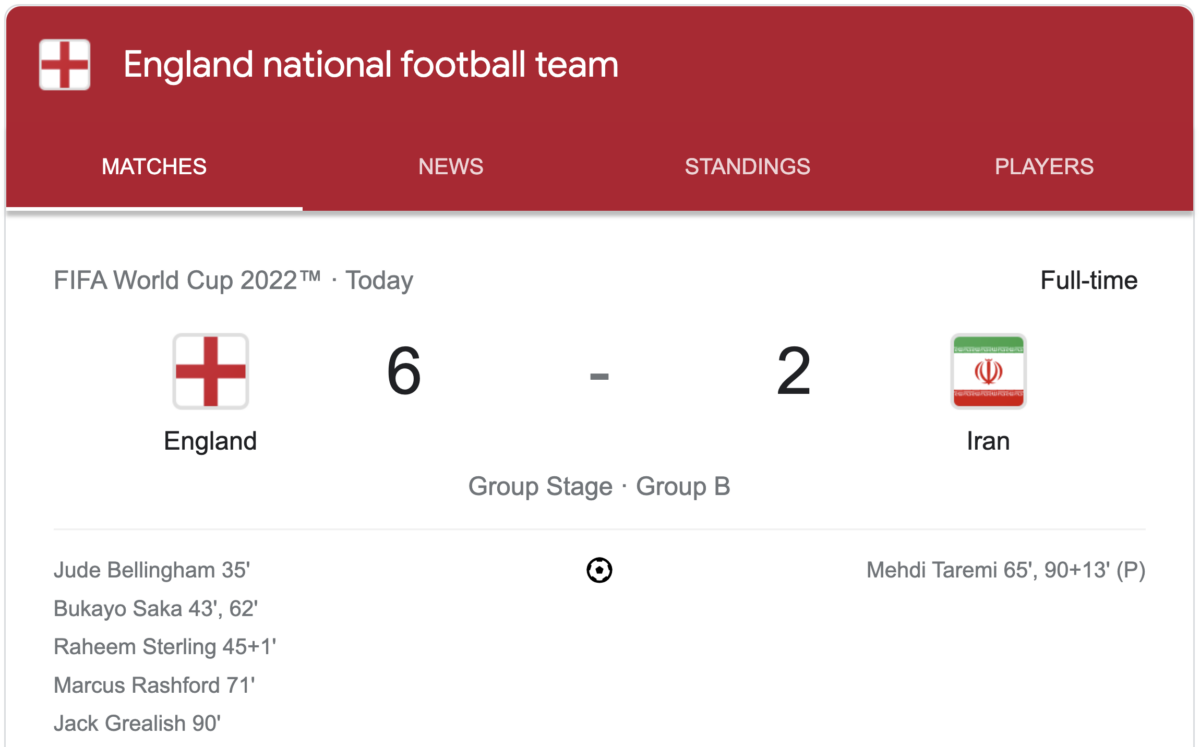Select the Jude Bellingham 35' goal entry

[152, 571]
